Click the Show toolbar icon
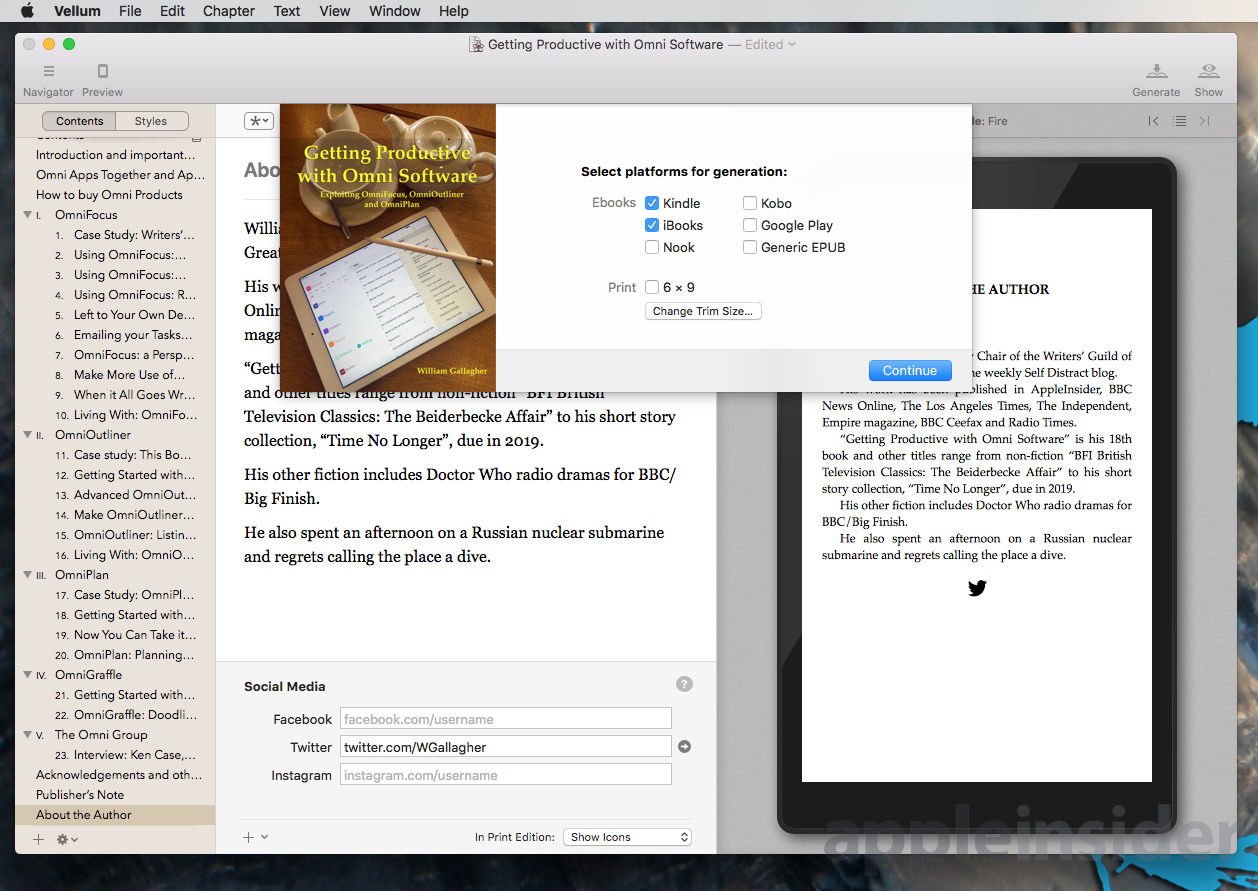The image size is (1258, 891). coord(1209,72)
